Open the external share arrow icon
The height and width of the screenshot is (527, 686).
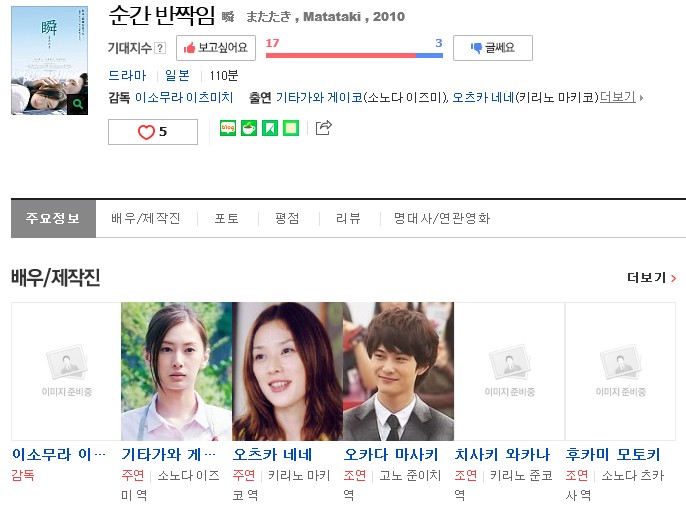[324, 128]
